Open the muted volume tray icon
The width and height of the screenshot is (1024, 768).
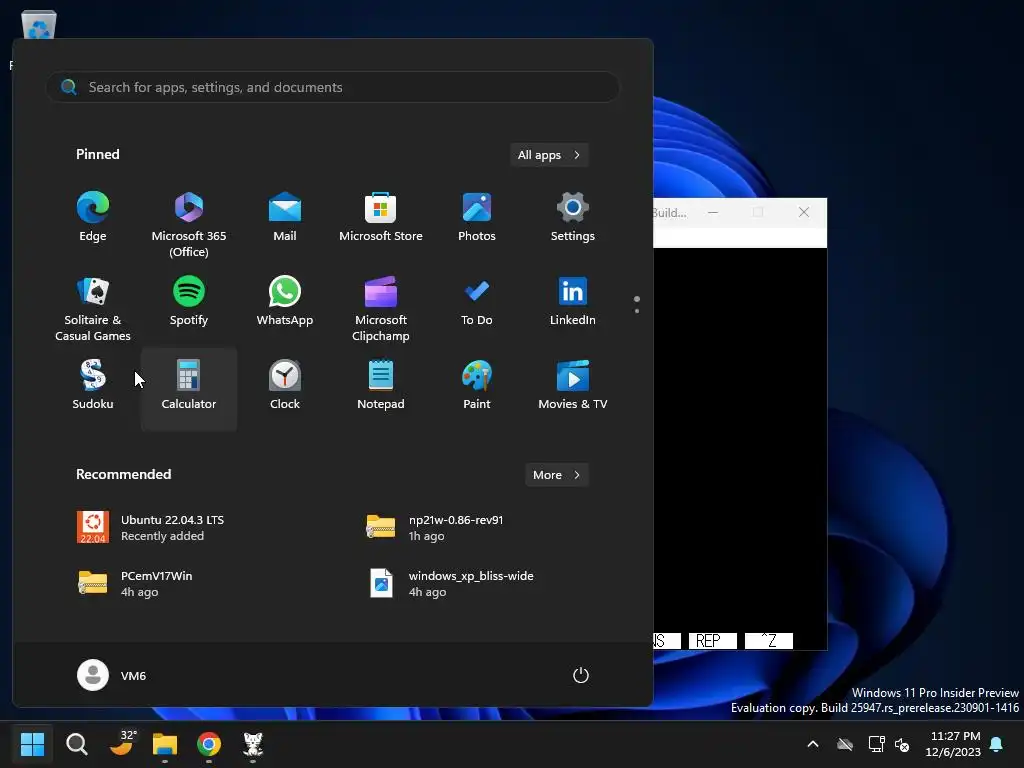pos(903,744)
